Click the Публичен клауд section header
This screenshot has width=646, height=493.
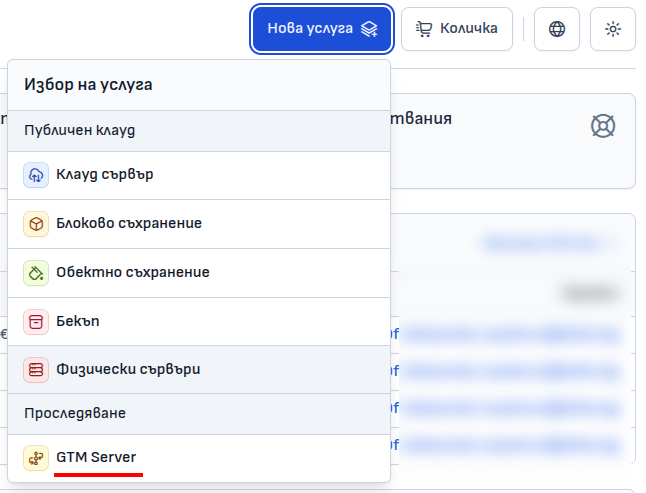click(80, 131)
